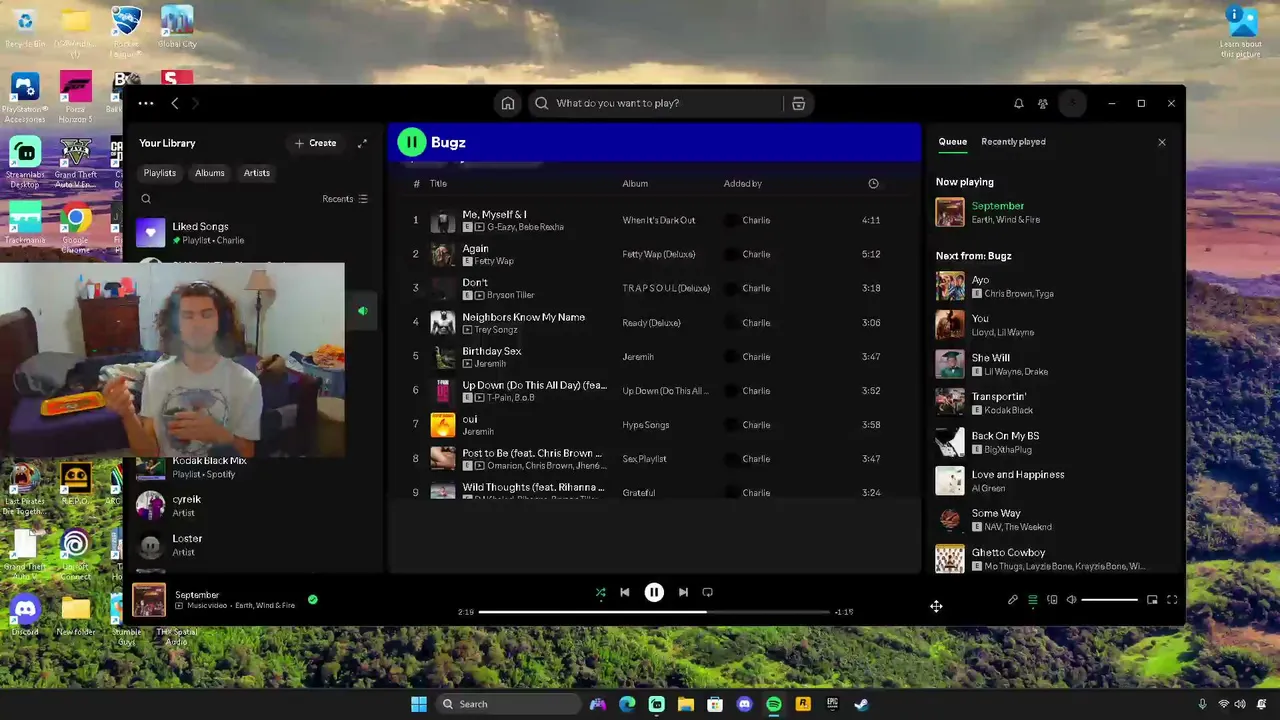Open the Windows Start menu
1280x720 pixels.
click(419, 704)
